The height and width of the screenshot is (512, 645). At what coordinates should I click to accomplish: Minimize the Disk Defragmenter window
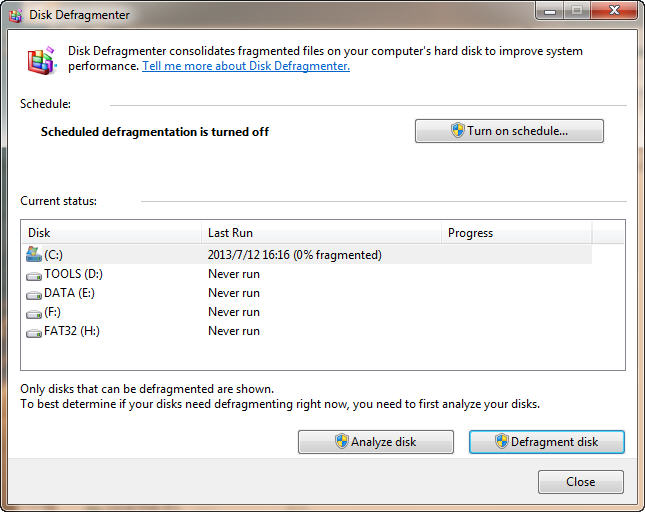pos(550,11)
